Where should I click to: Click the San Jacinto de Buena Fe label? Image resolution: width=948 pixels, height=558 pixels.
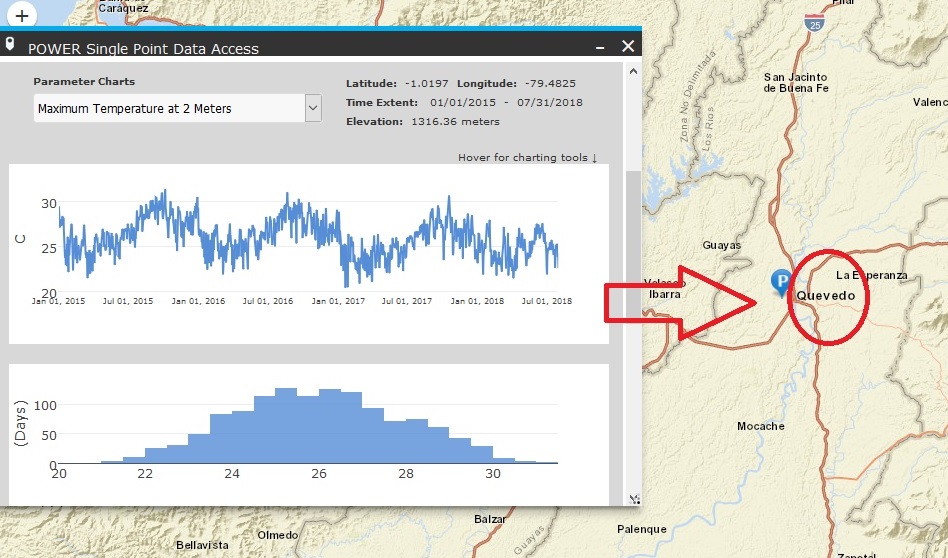[795, 82]
